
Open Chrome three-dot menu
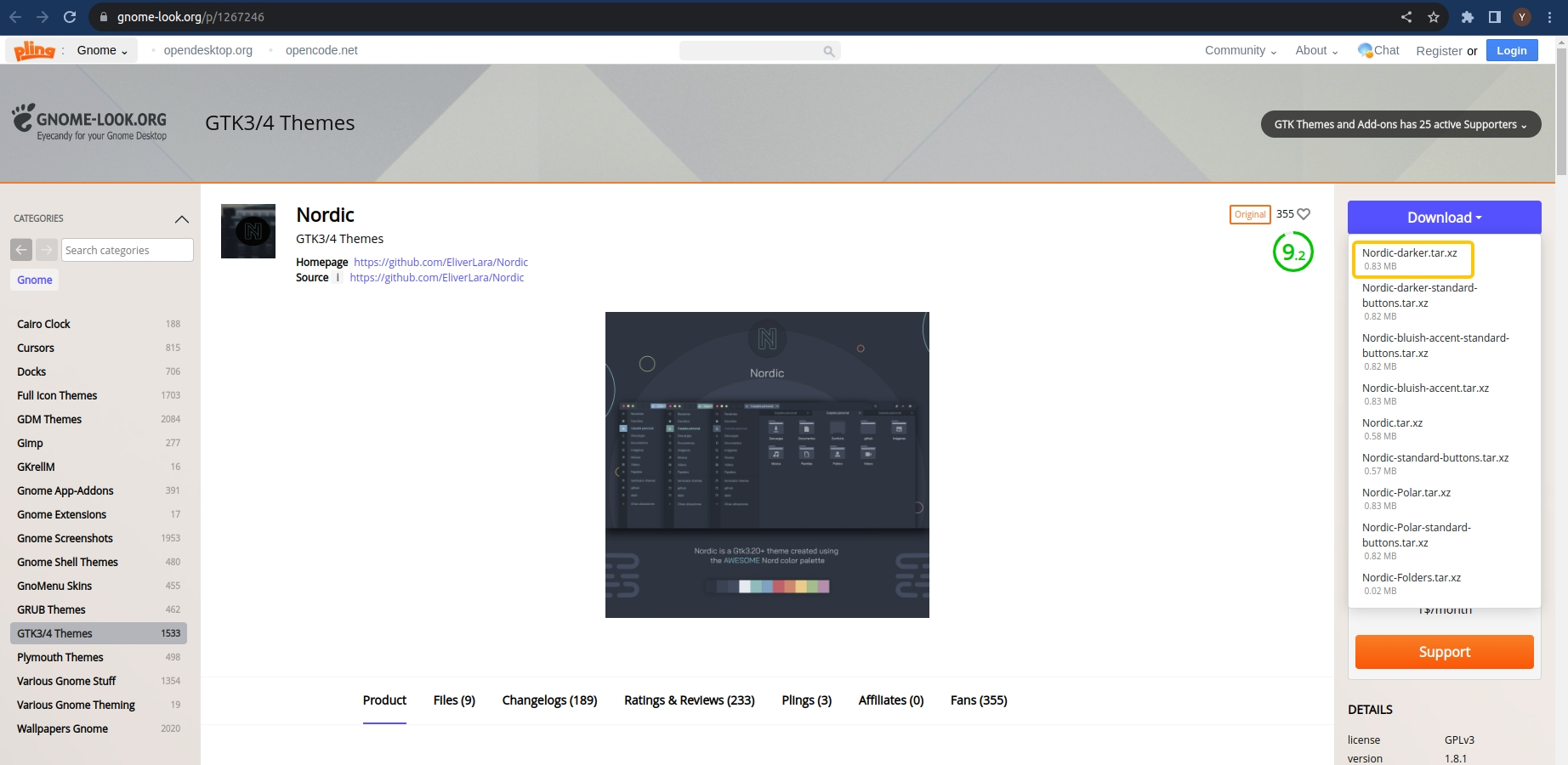(1549, 17)
